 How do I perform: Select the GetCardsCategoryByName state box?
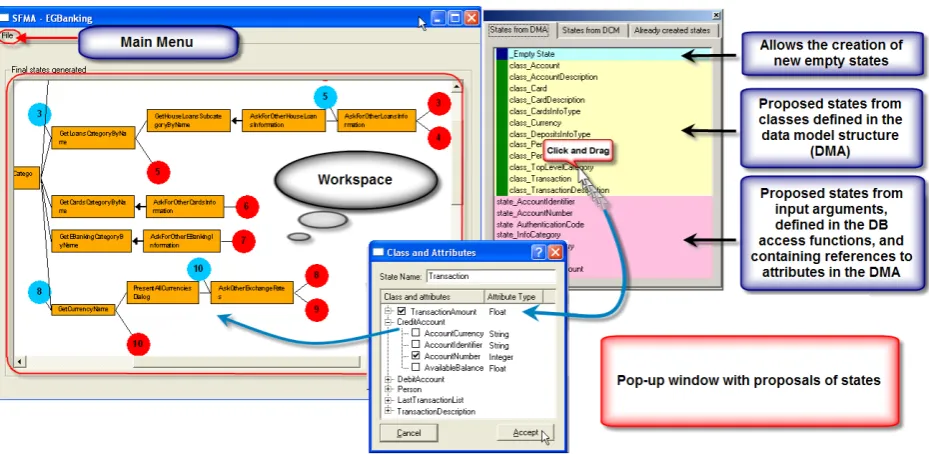[x=93, y=206]
